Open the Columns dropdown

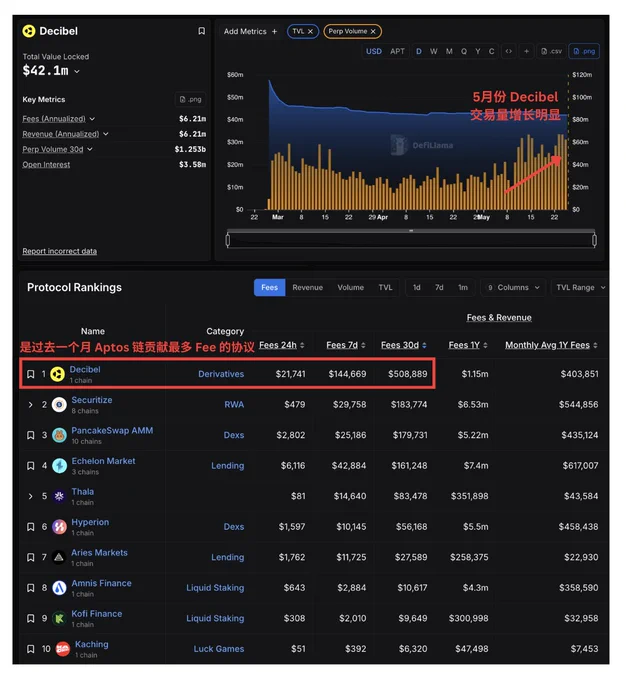[x=513, y=287]
